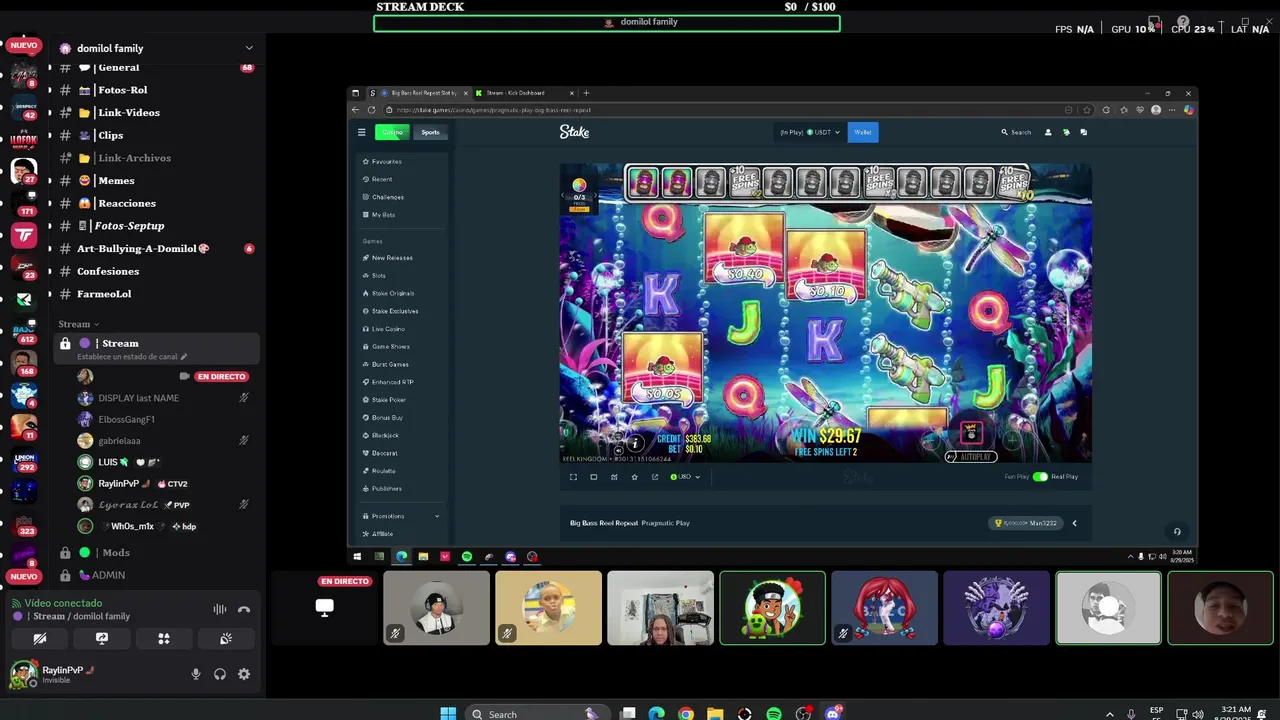Screen dimensions: 1280x720
Task: Switch to the Casino tab
Action: click(x=392, y=132)
